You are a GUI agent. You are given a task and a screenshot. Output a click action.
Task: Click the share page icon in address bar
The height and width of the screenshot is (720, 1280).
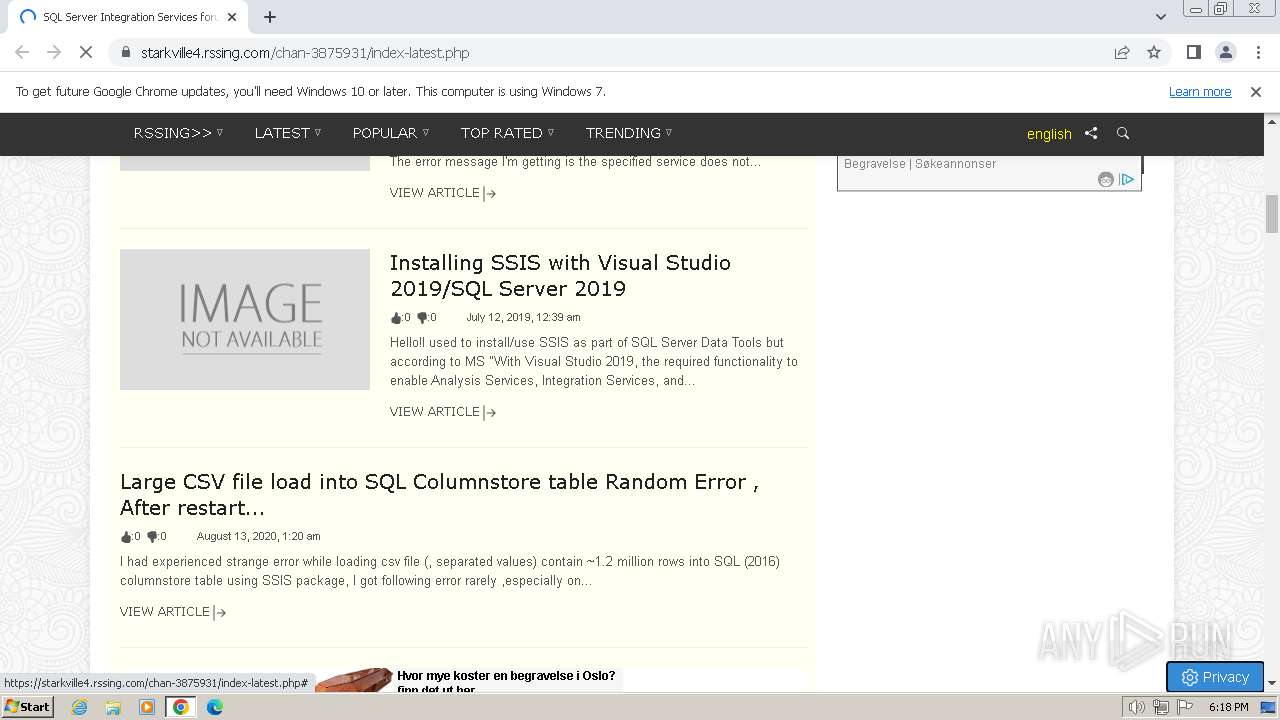1122,52
